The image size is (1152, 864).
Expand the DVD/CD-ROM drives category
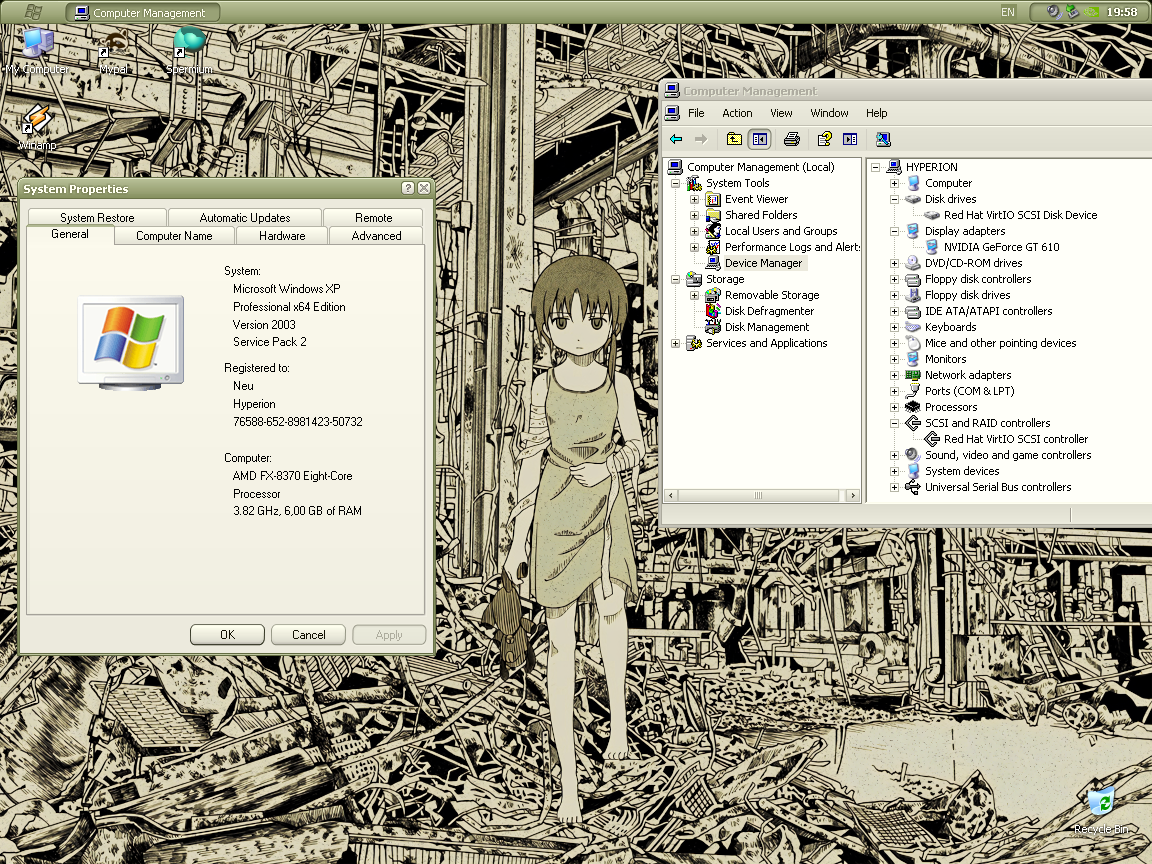click(894, 263)
